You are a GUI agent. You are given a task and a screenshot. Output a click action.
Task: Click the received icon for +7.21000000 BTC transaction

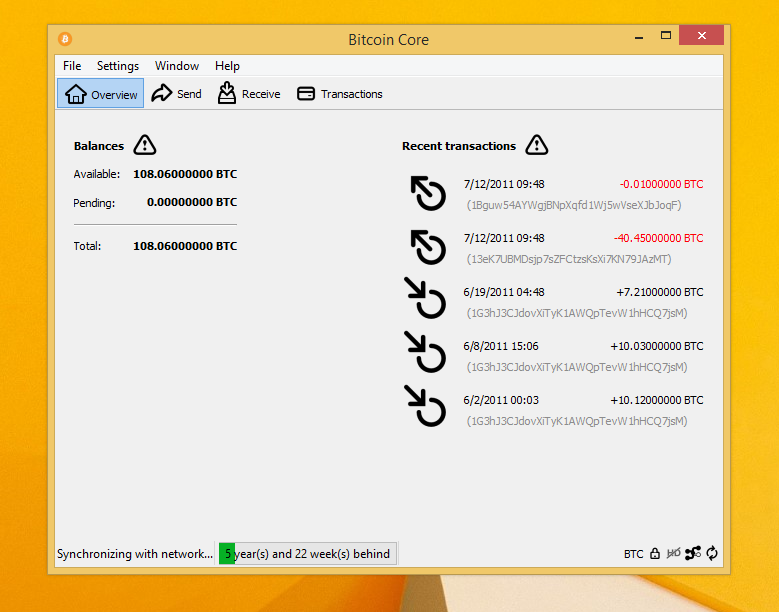pyautogui.click(x=425, y=298)
